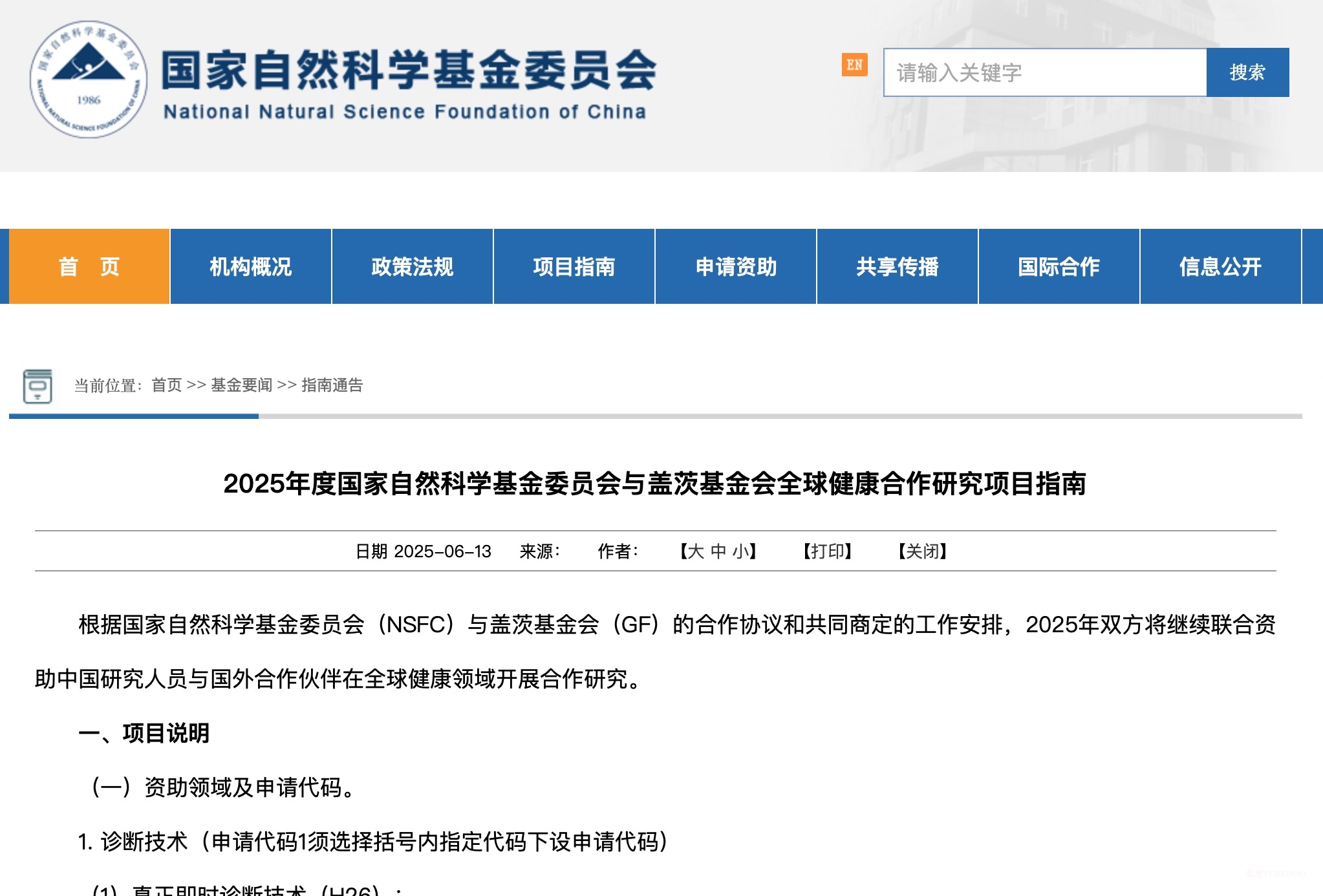Set font size to 中 (medium)
The image size is (1323, 896).
(718, 551)
